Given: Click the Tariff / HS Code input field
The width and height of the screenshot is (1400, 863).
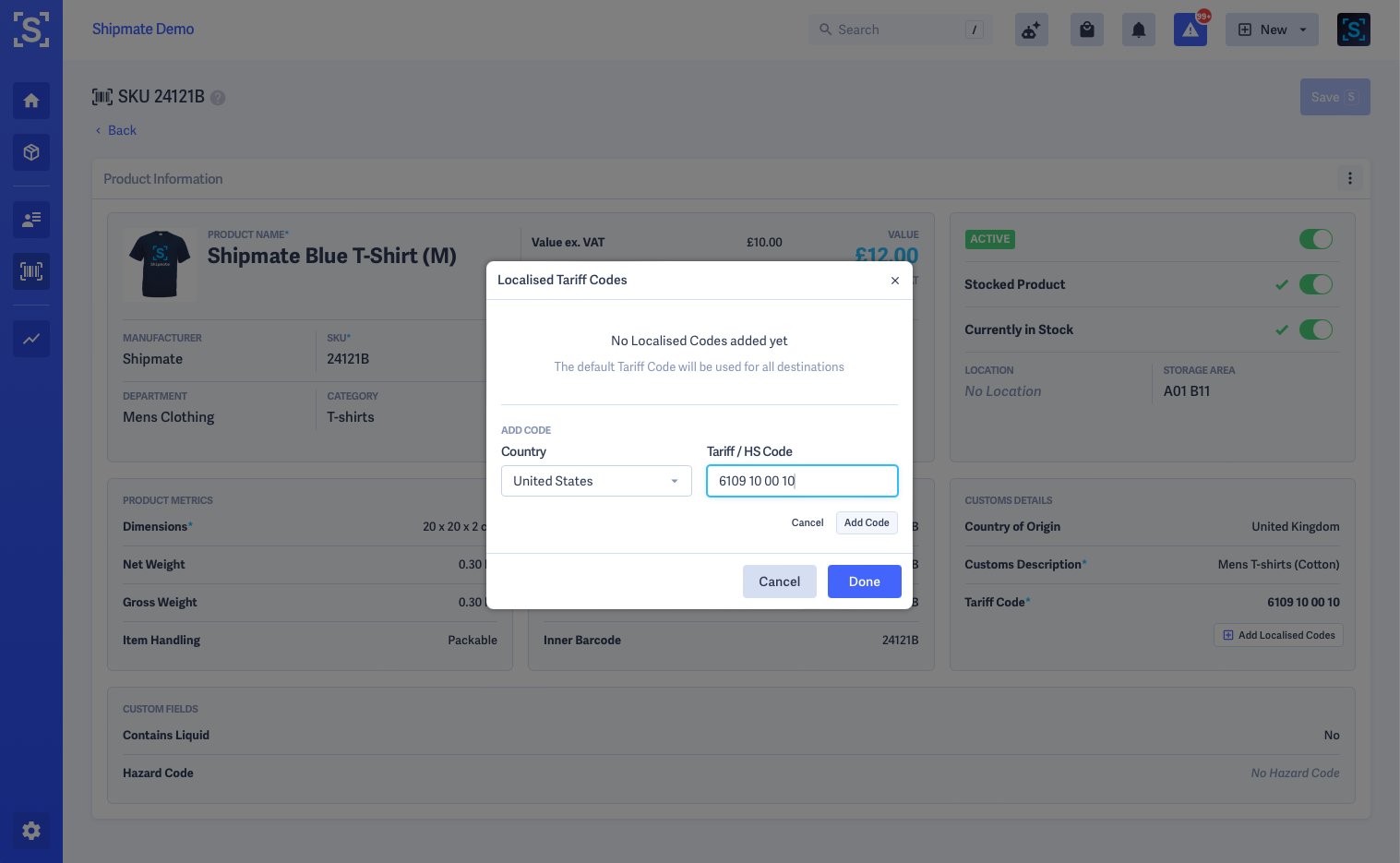Looking at the screenshot, I should point(802,481).
